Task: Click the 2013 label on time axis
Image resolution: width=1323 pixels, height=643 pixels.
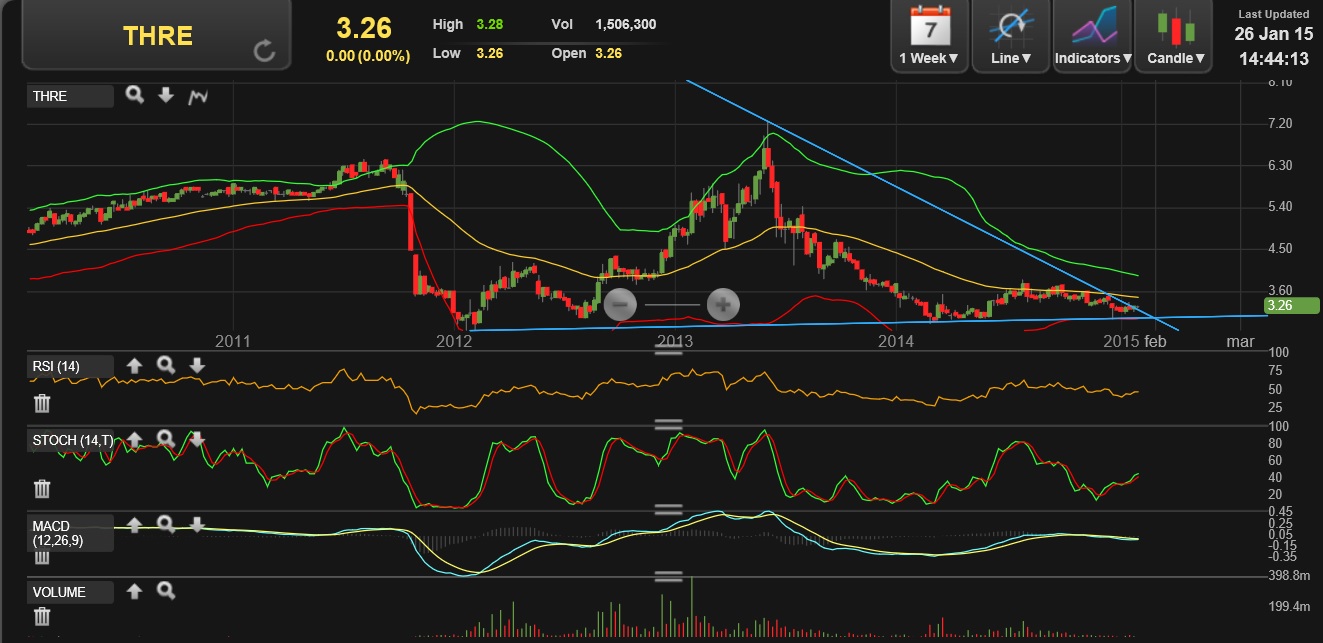Action: 674,342
